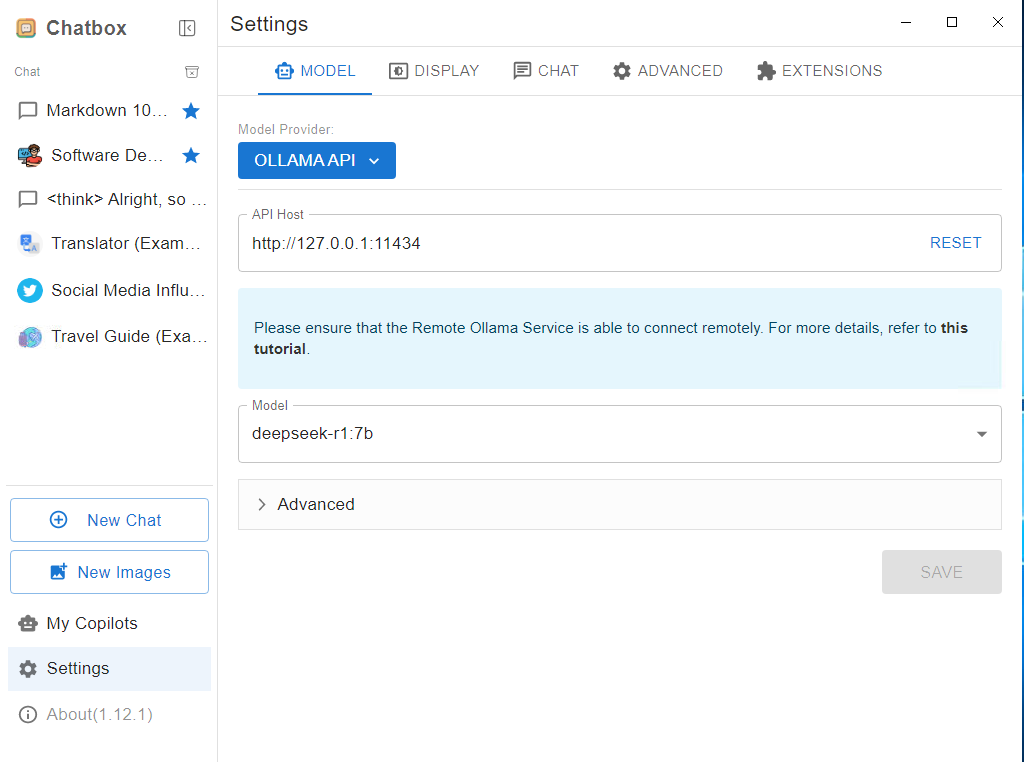The width and height of the screenshot is (1024, 762).
Task: Open the <think> Alright, so … chat
Action: (x=110, y=199)
